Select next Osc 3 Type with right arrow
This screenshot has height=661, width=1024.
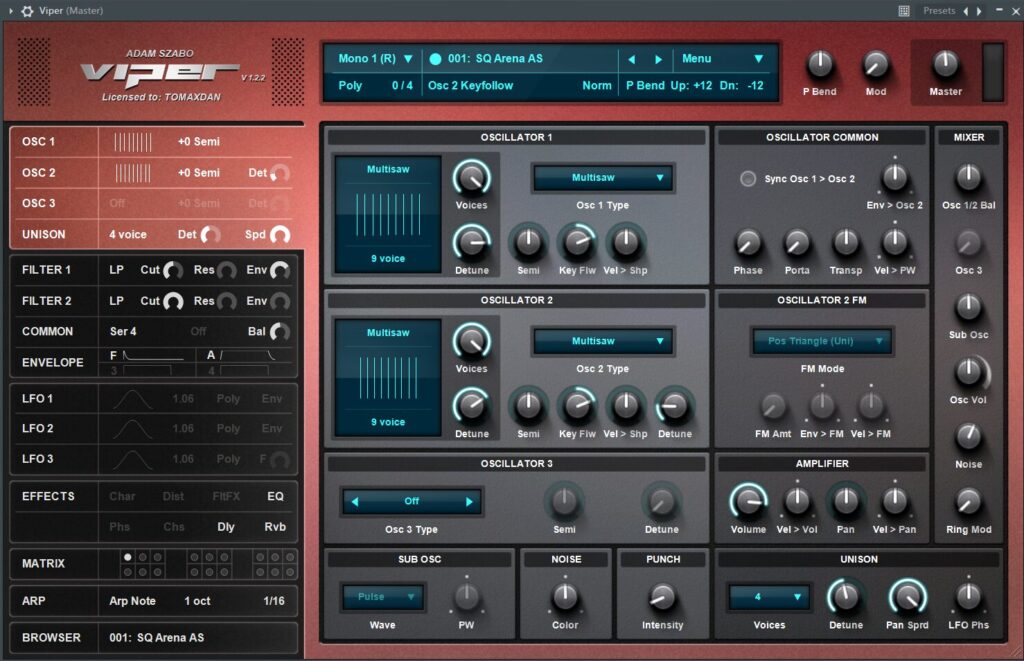[469, 501]
